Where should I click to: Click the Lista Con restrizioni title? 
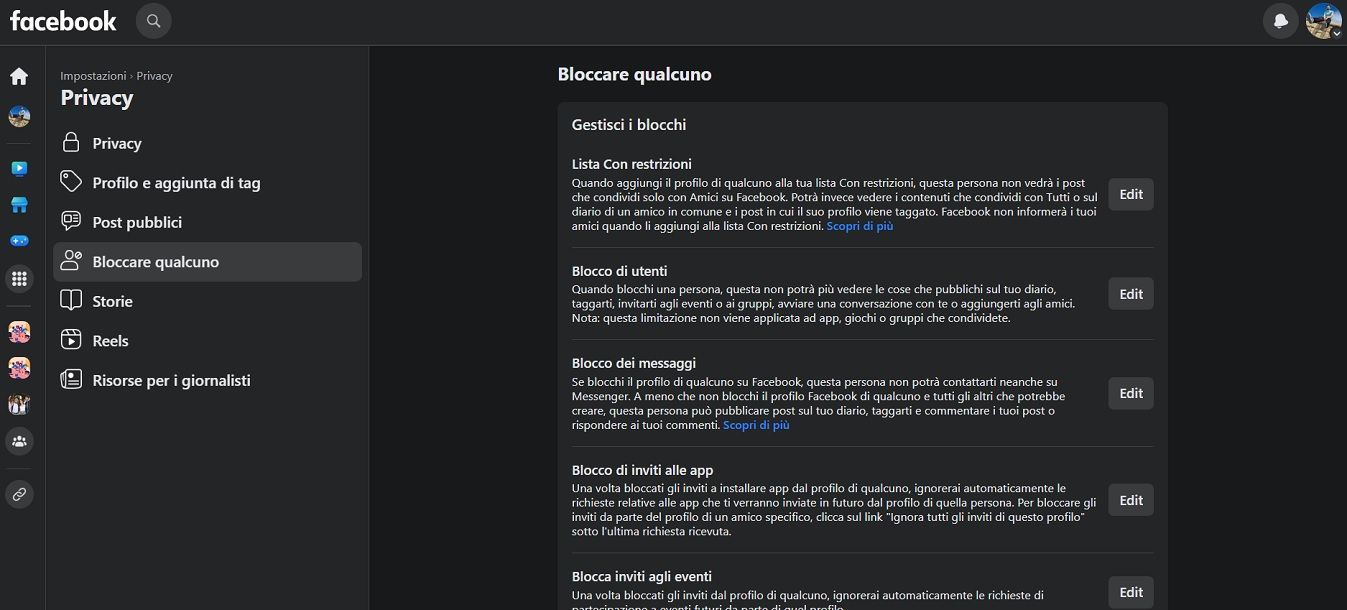(632, 164)
